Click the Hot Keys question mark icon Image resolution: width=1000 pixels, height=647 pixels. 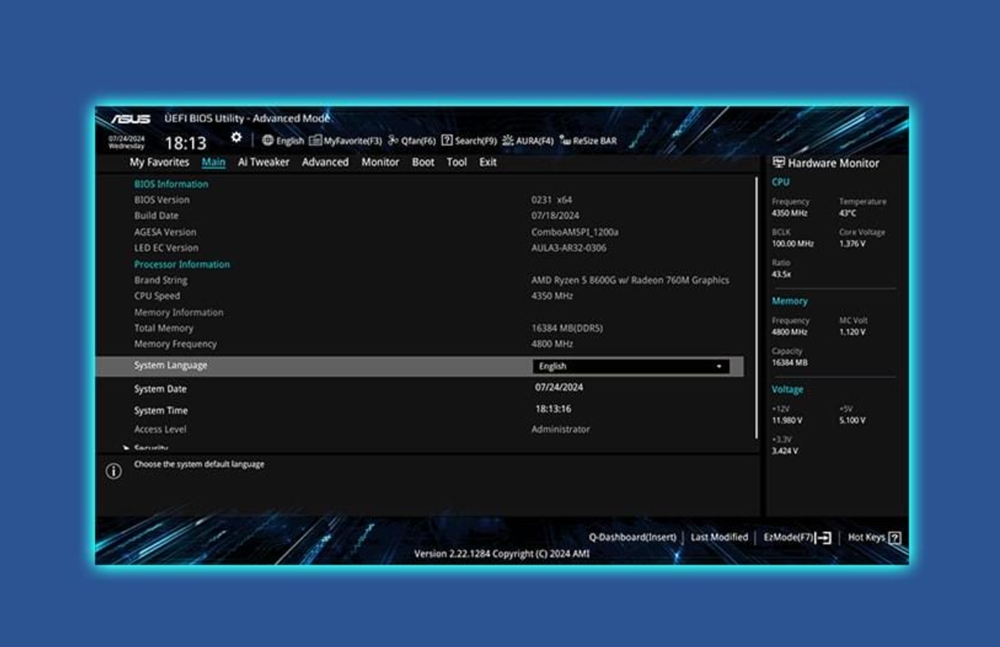tap(895, 538)
